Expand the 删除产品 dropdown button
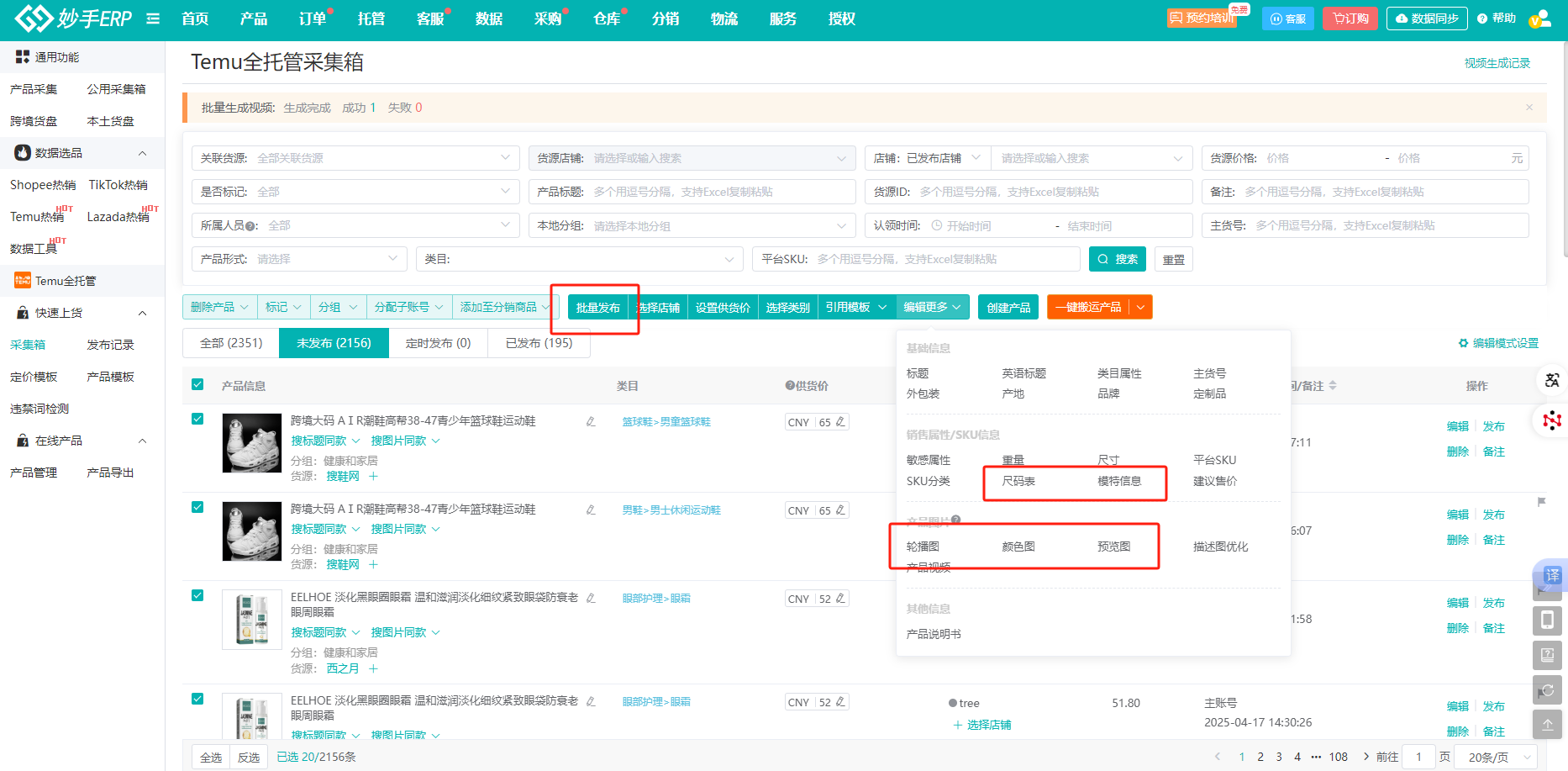Image resolution: width=1568 pixels, height=771 pixels. pos(219,307)
